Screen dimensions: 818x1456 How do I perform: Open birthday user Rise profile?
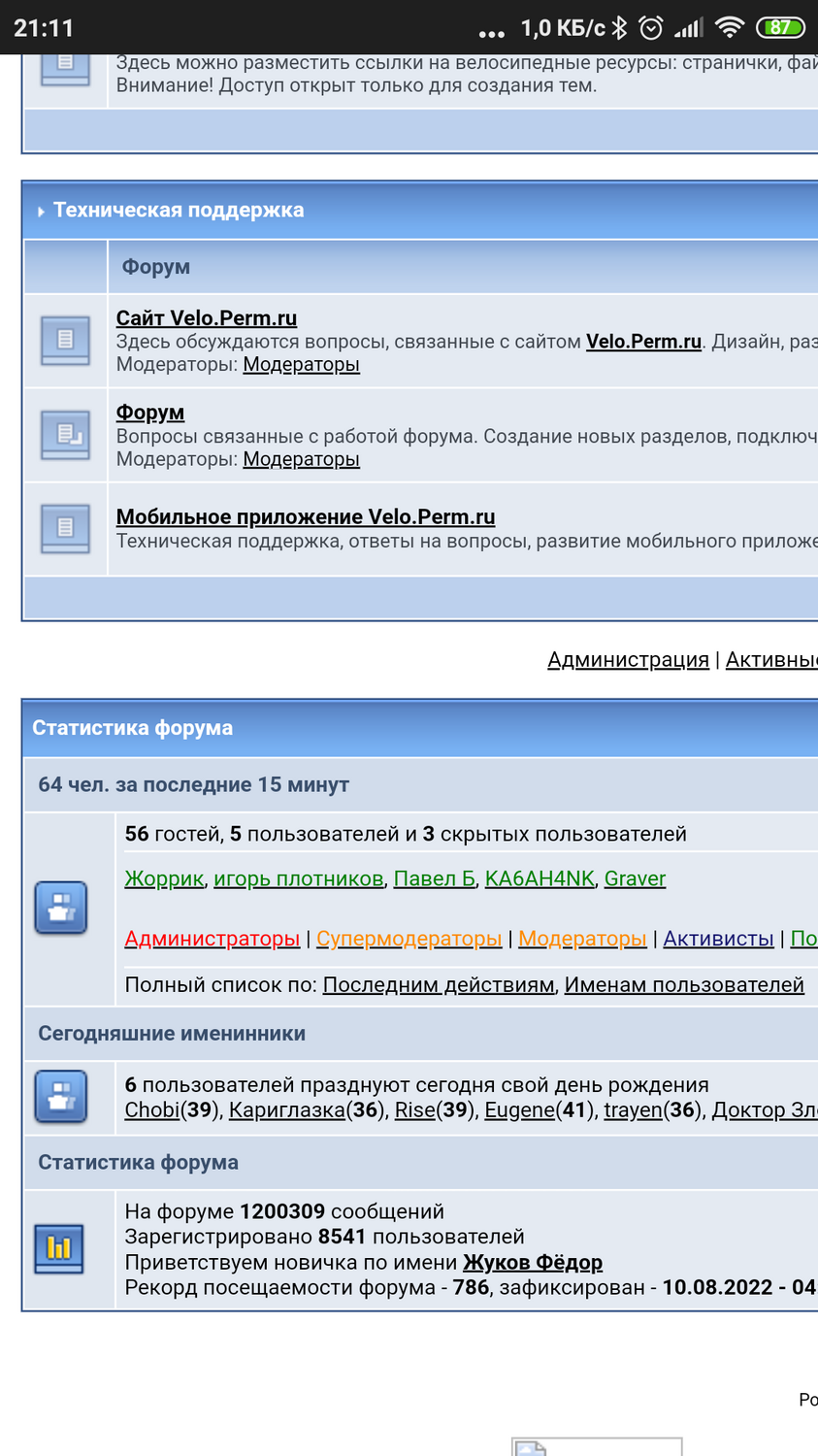[415, 1109]
